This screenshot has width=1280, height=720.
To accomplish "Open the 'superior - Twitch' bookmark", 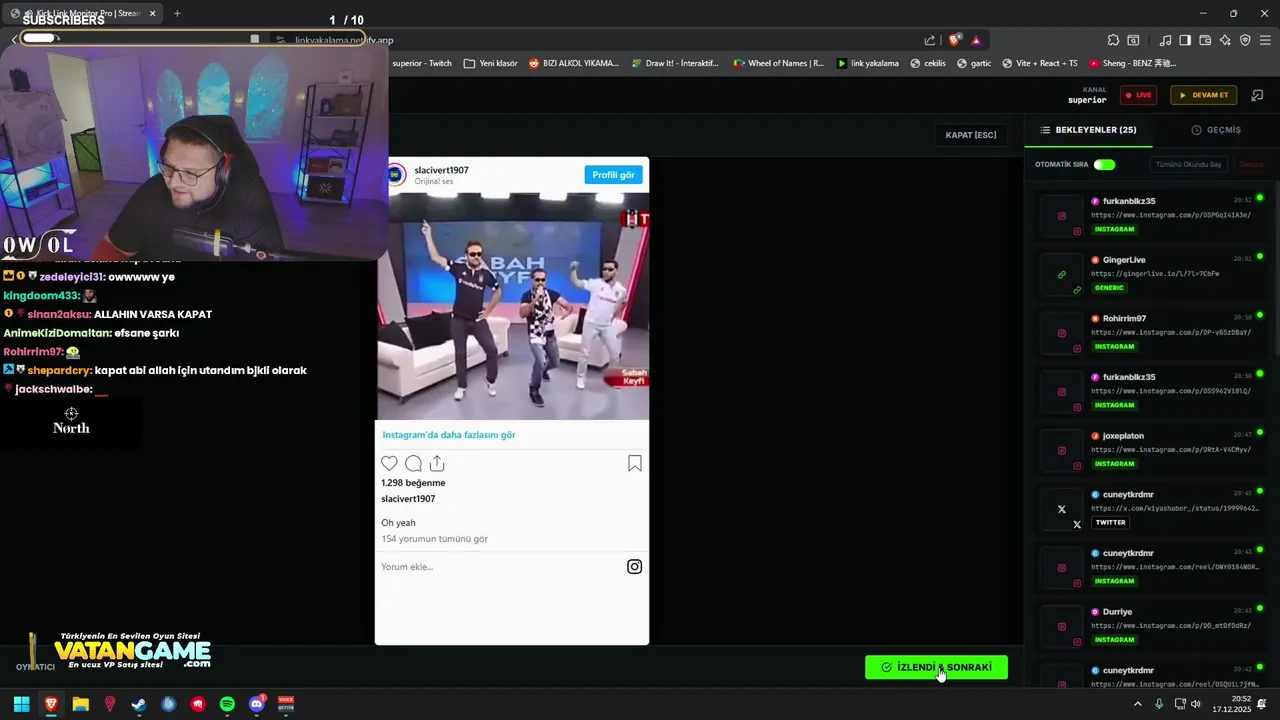I will [x=422, y=63].
